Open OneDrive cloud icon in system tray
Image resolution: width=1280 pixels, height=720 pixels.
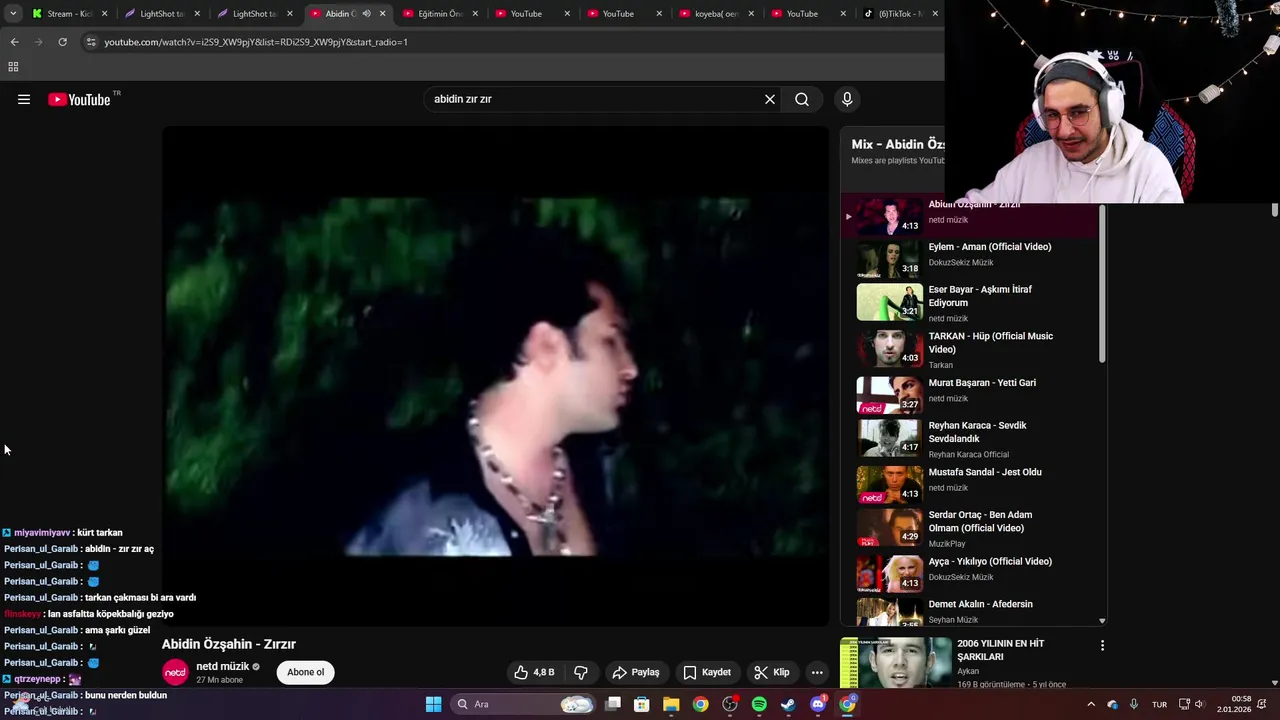click(1112, 704)
